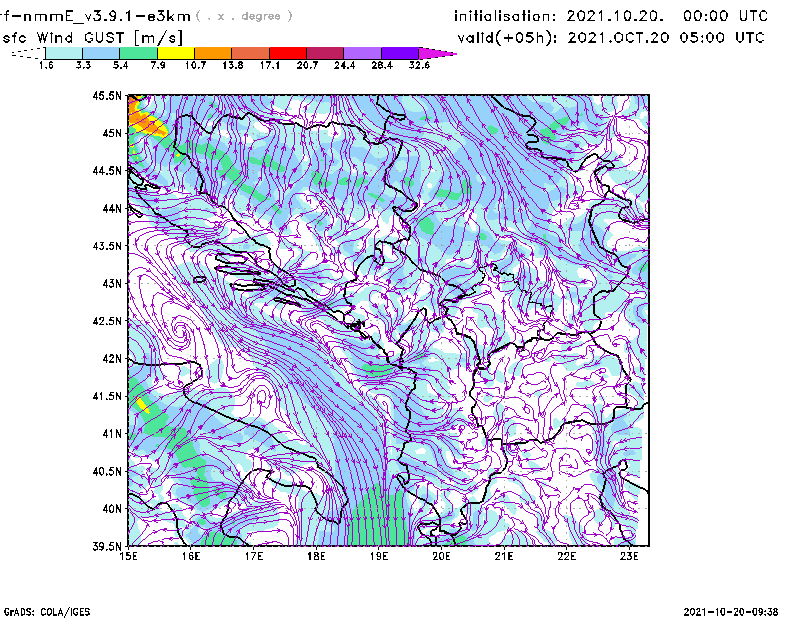The width and height of the screenshot is (800, 618).
Task: Click the '2021-10-20-09:38' timestamp footer
Action: (731, 612)
